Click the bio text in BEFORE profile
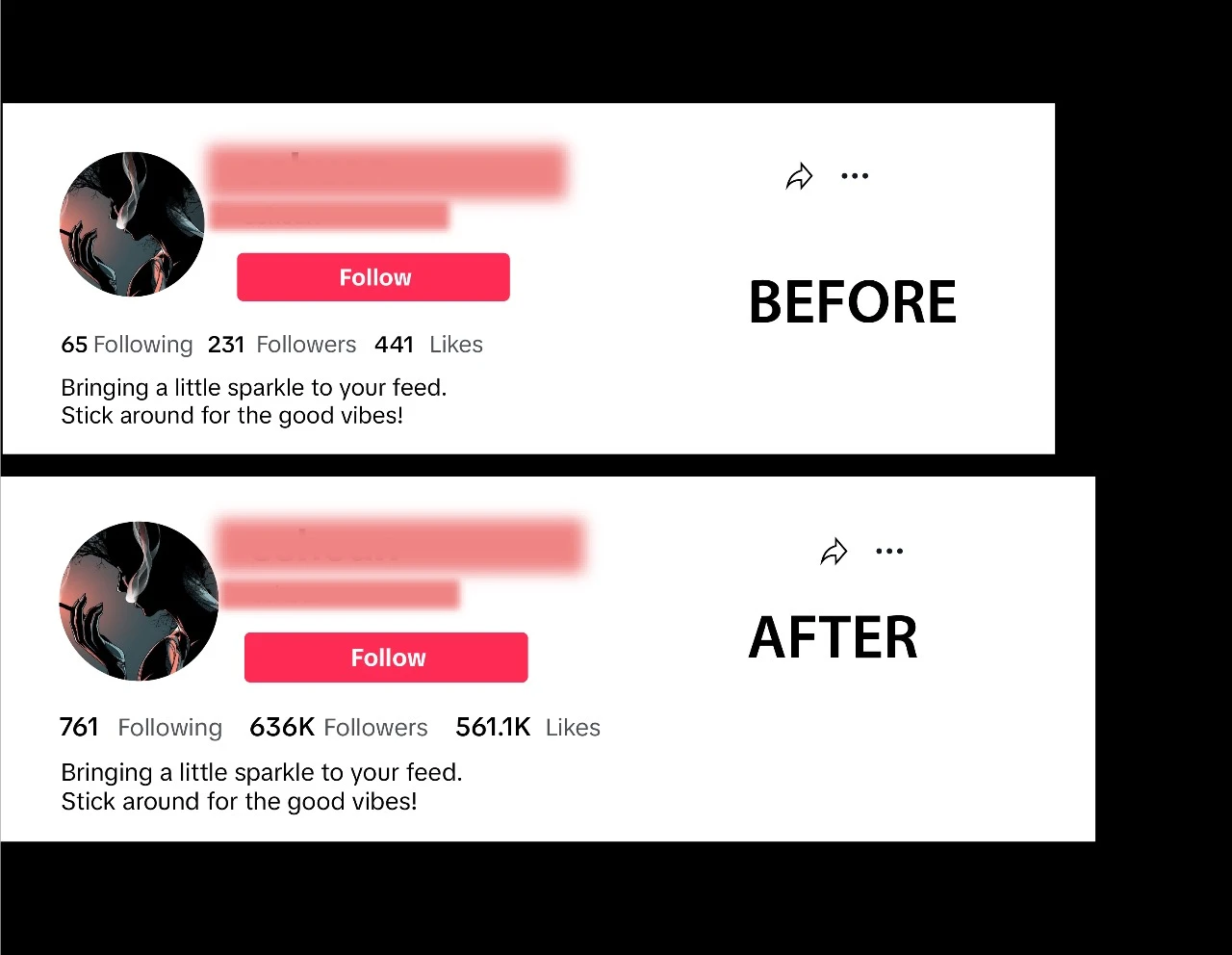The height and width of the screenshot is (955, 1232). pos(254,401)
